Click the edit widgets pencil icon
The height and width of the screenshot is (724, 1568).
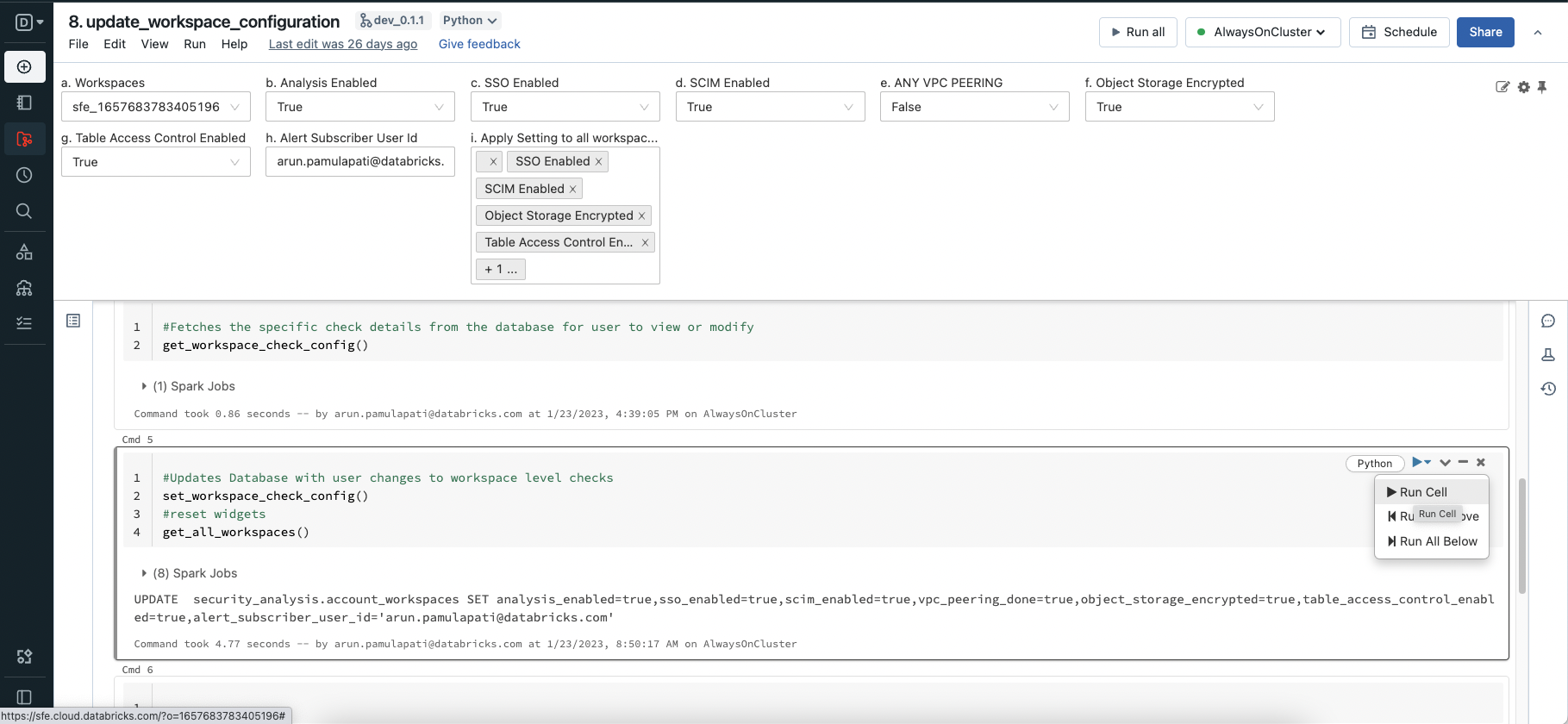click(1502, 87)
